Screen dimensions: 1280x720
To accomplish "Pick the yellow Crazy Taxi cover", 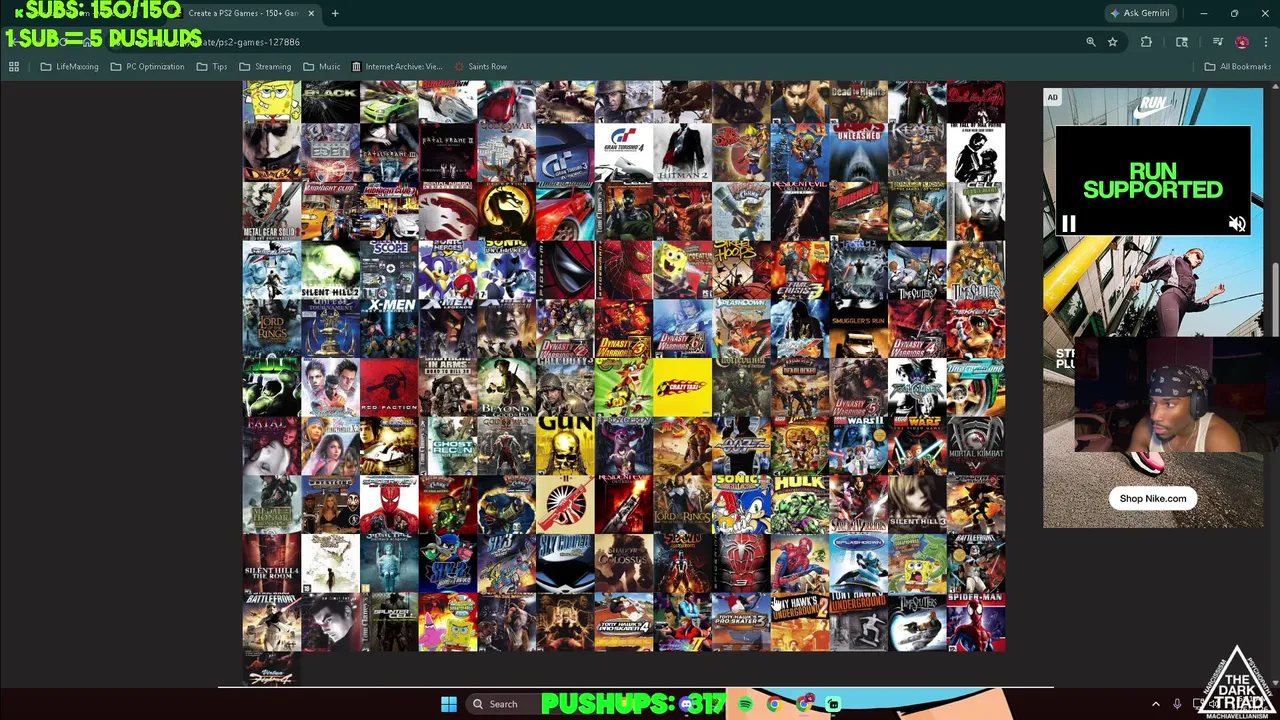I will click(x=683, y=388).
